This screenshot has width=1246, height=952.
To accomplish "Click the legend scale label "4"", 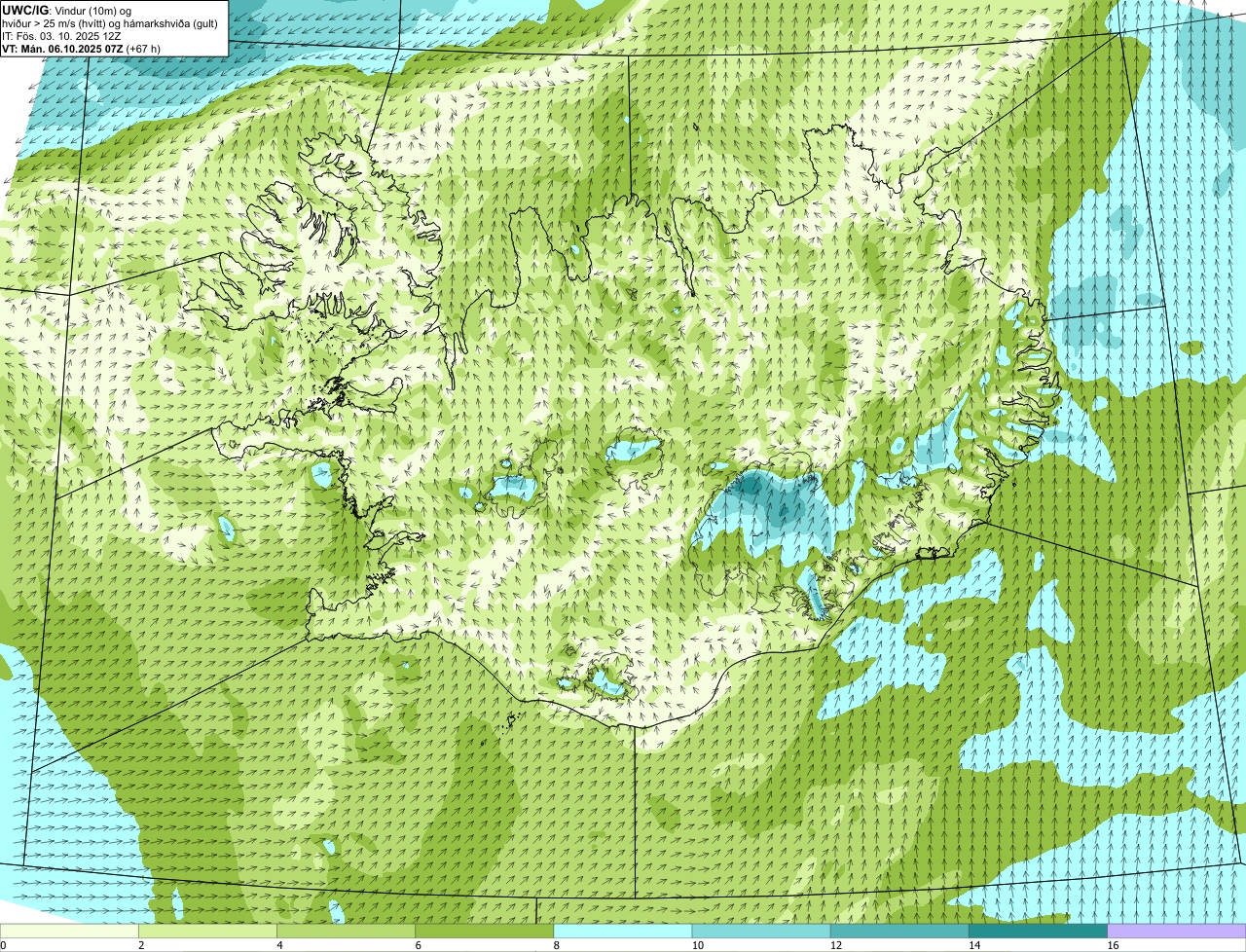I will pos(279,945).
